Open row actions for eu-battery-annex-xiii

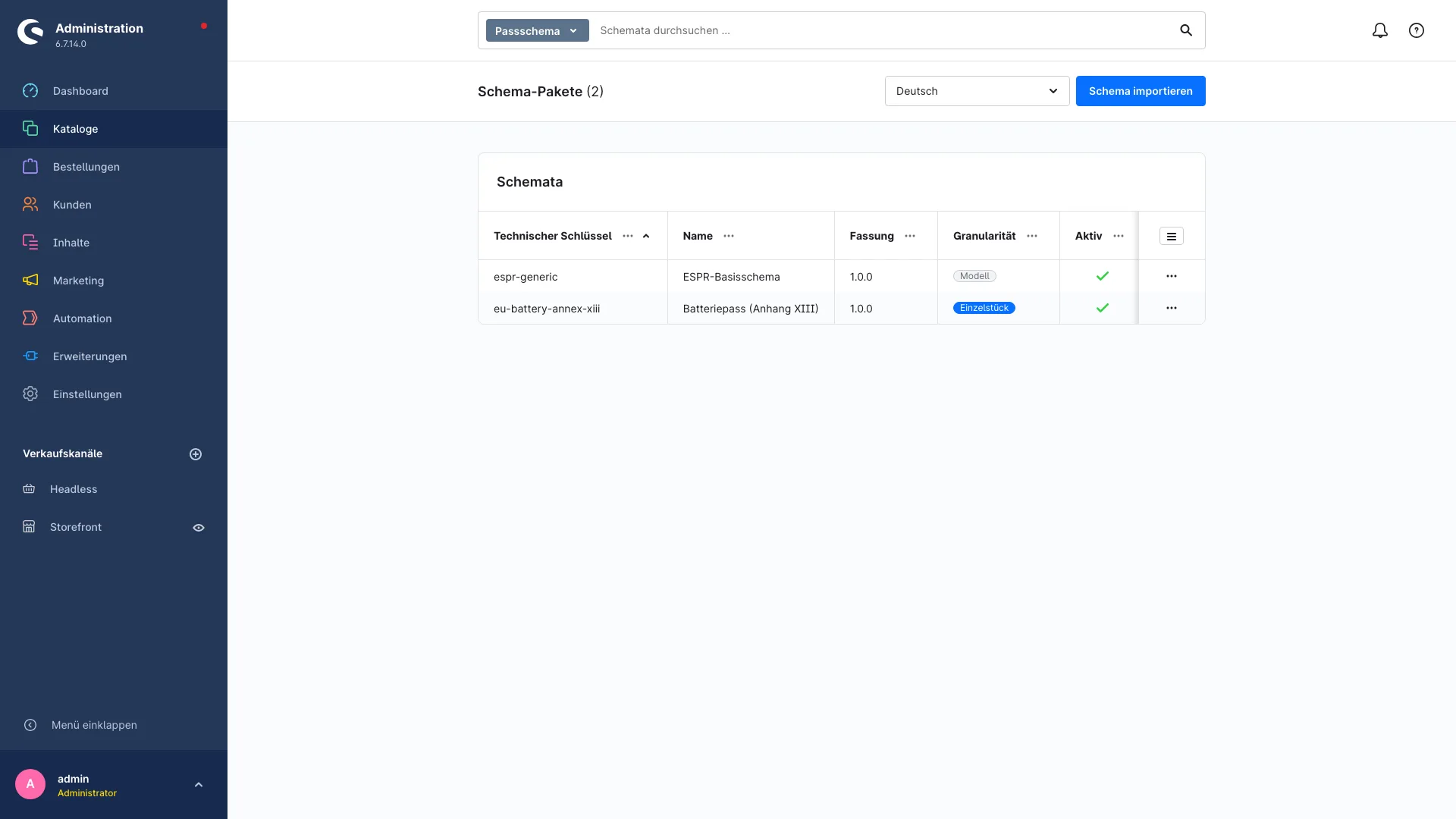pos(1172,308)
